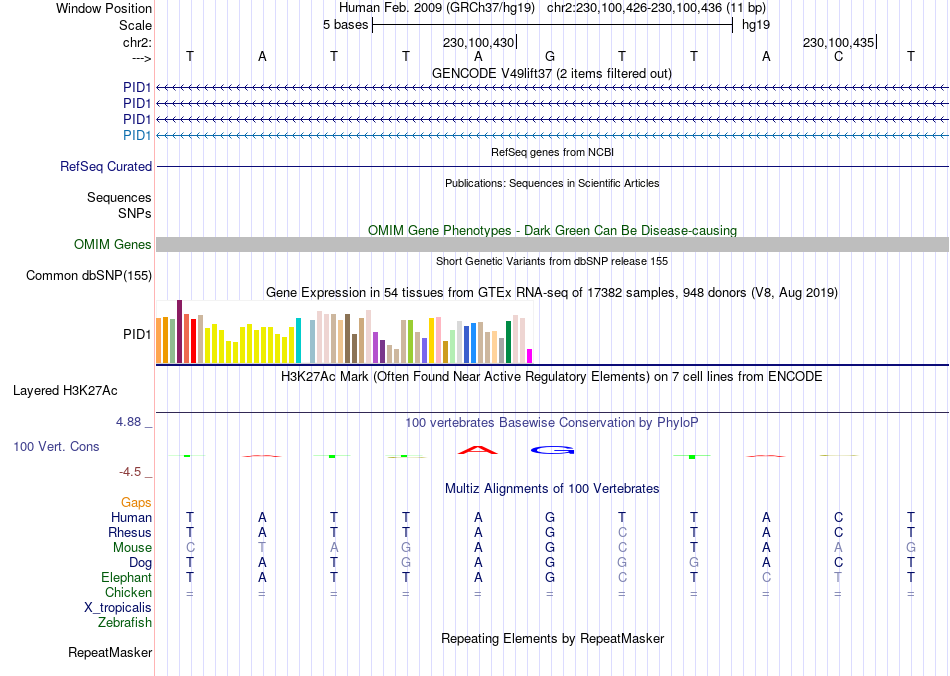
Task: Click the red A conservation logo
Action: click(x=478, y=449)
